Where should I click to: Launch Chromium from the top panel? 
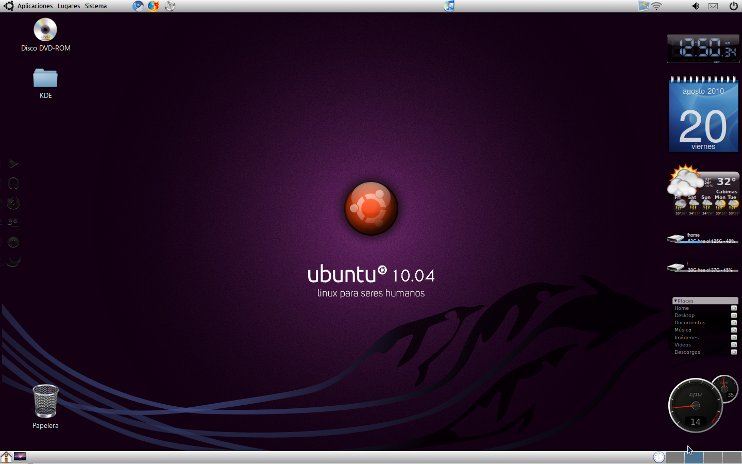coord(138,6)
